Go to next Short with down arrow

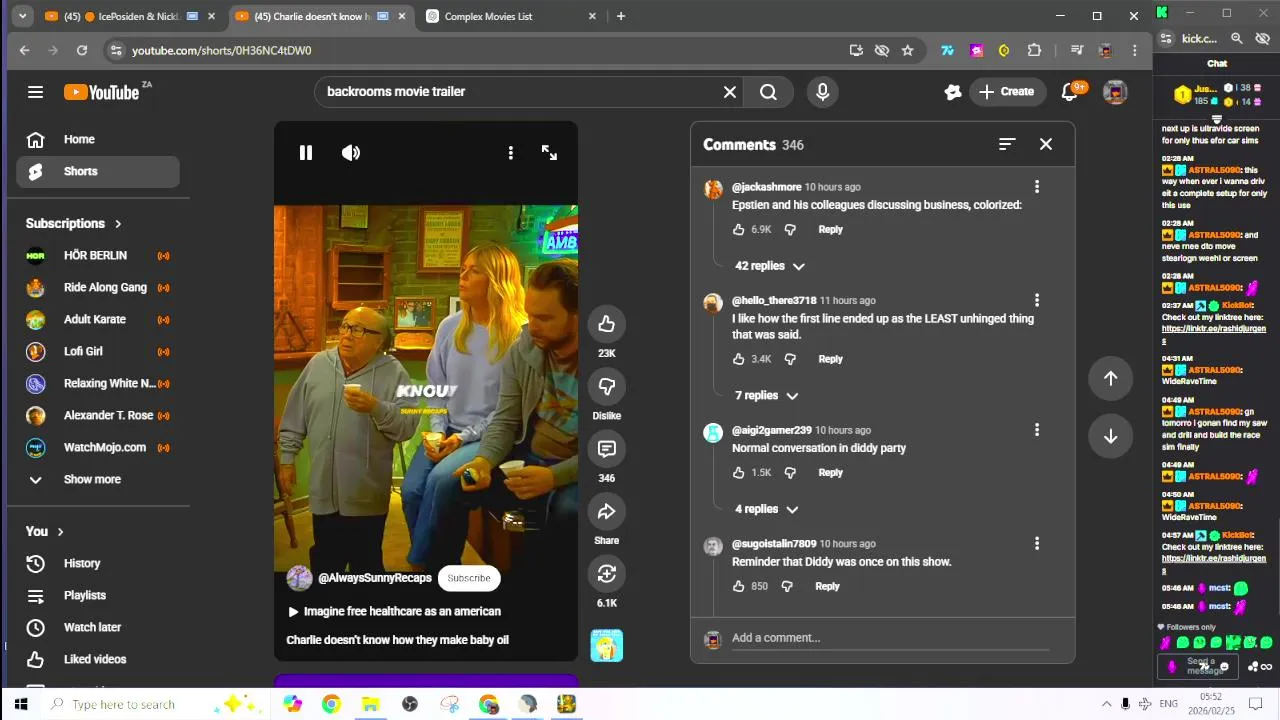click(x=1110, y=436)
